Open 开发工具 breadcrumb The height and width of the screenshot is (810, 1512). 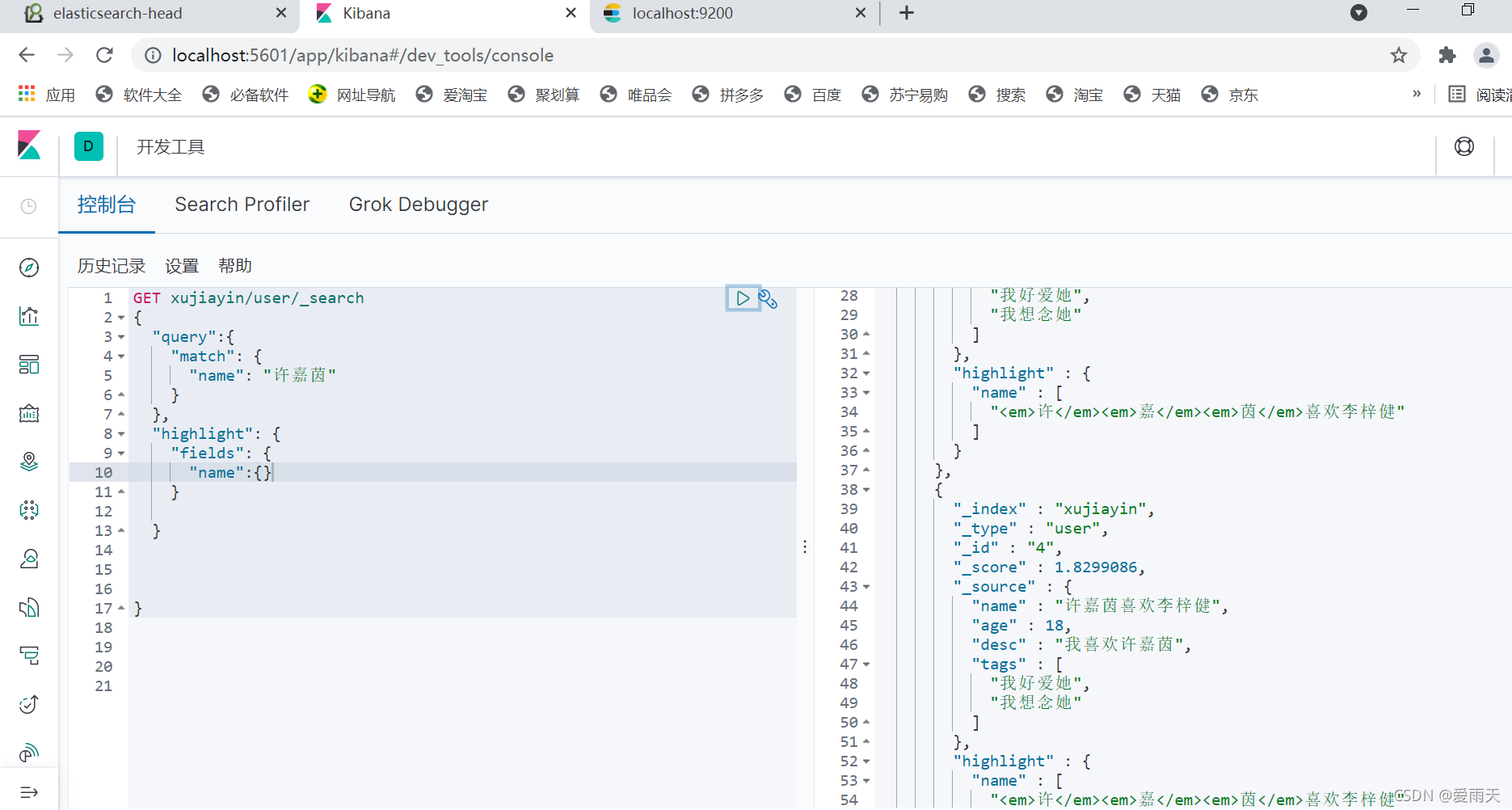coord(171,146)
